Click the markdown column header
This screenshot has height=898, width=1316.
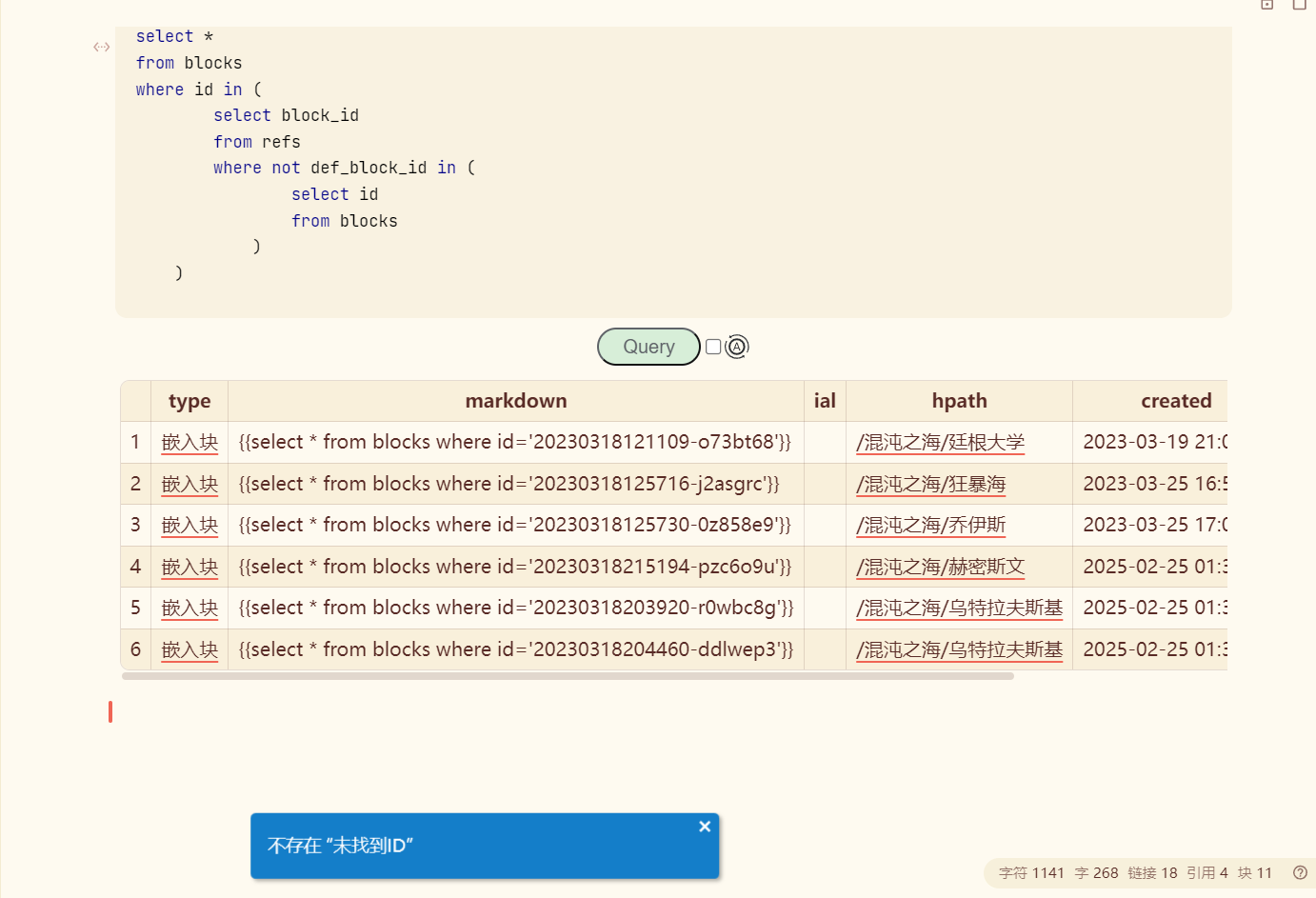tap(515, 401)
